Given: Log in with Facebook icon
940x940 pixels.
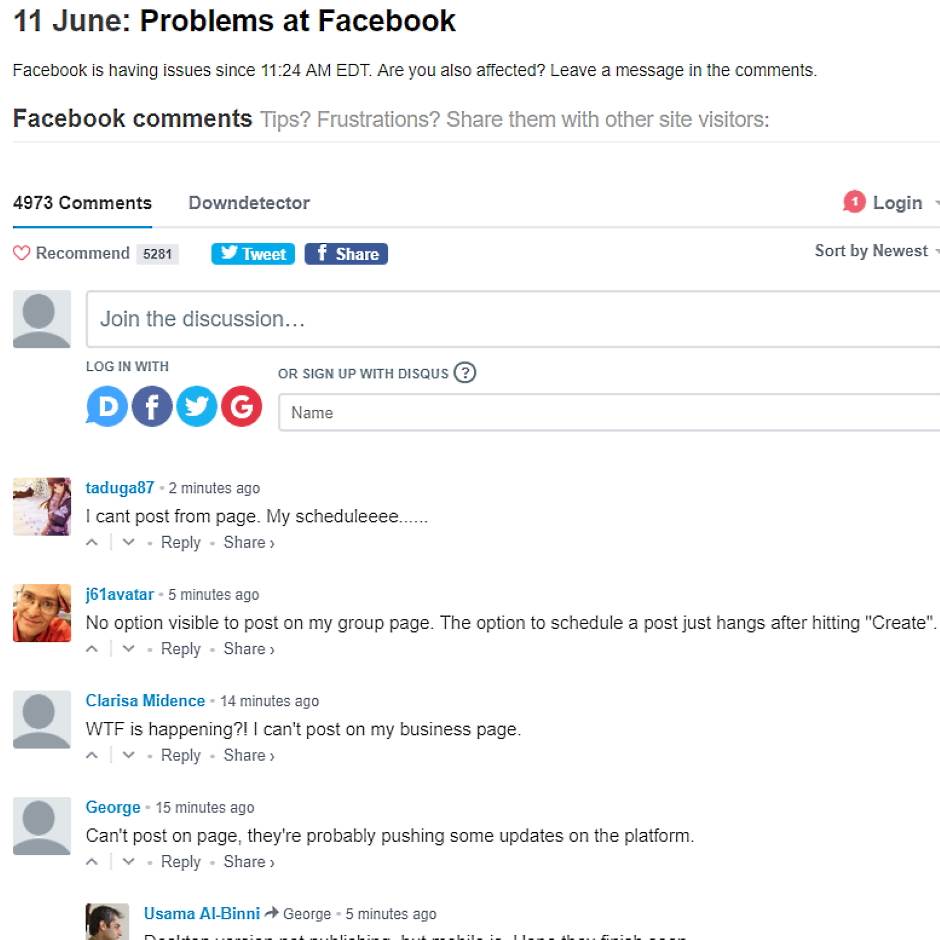Looking at the screenshot, I should point(152,407).
